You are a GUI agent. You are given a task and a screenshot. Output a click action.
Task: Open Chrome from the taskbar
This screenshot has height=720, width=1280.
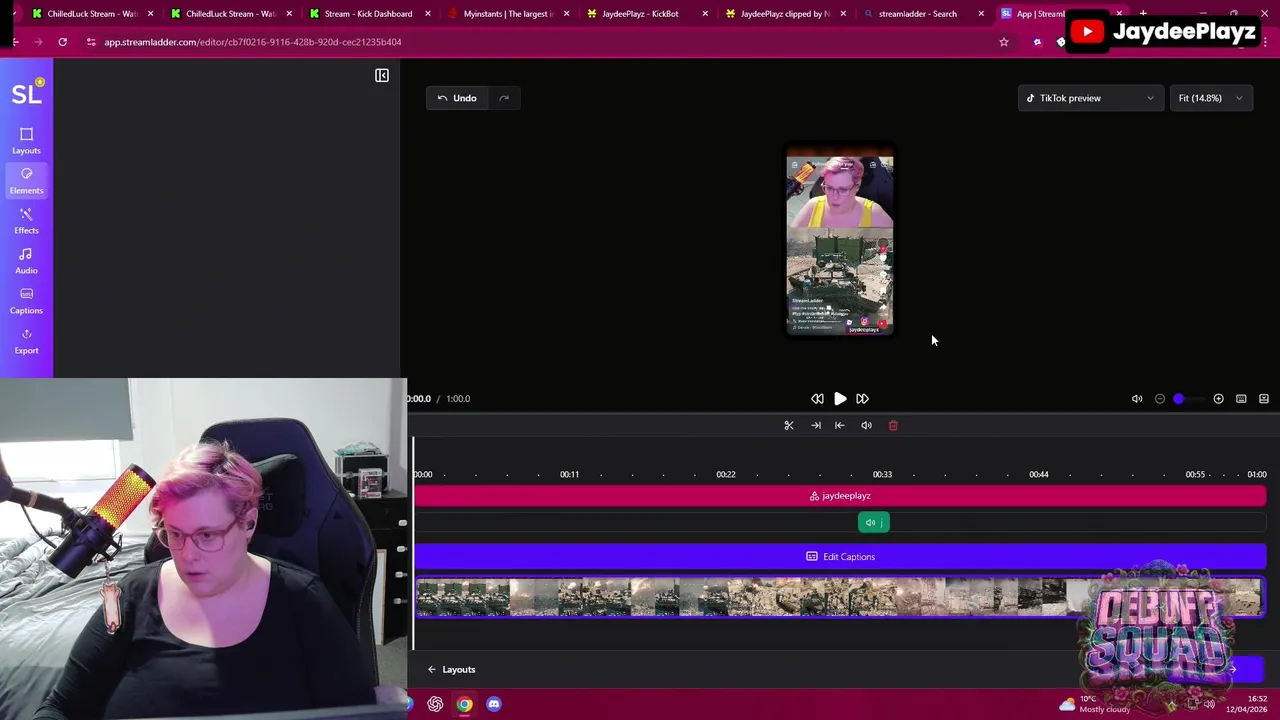pyautogui.click(x=465, y=705)
